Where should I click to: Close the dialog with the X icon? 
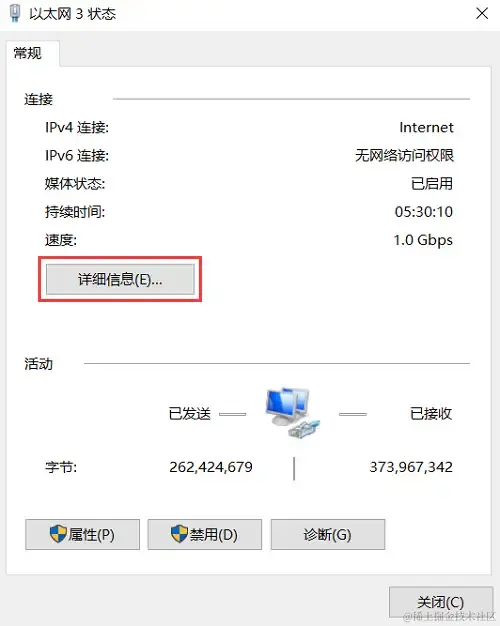click(x=482, y=13)
